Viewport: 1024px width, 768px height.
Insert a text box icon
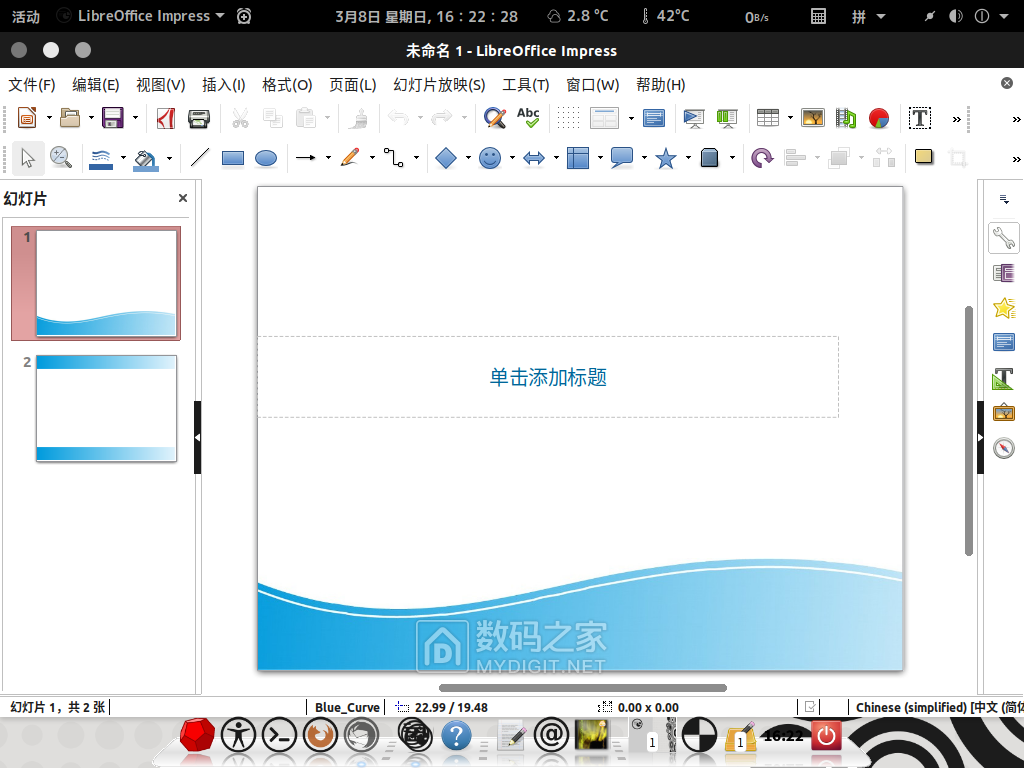point(920,118)
